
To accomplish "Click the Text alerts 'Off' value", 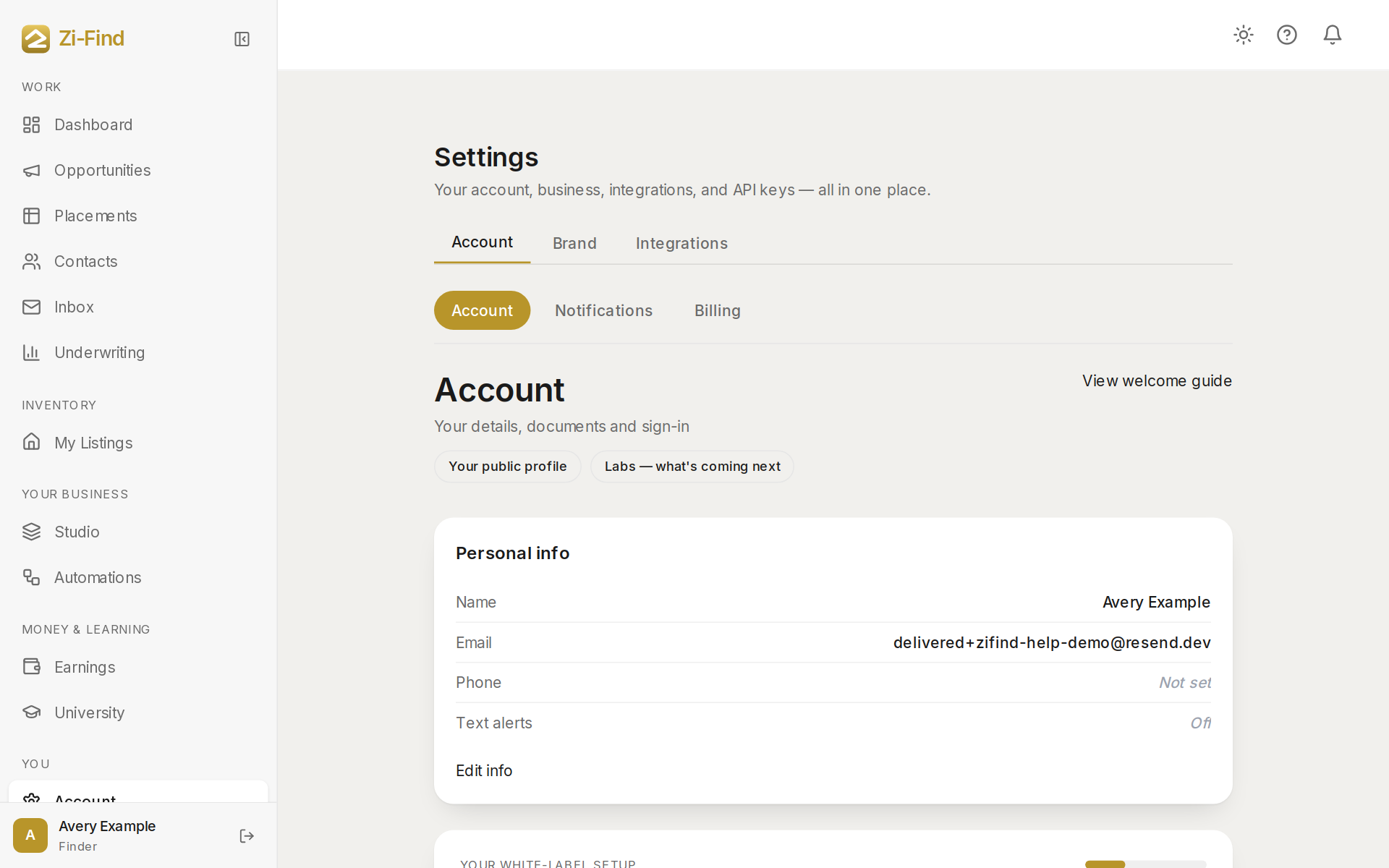I will point(1201,723).
